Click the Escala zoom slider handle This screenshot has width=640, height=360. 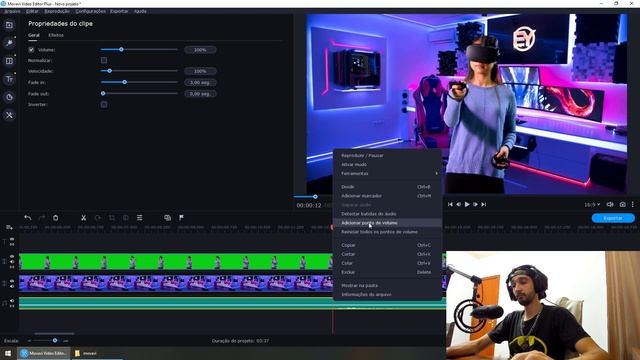(55, 340)
